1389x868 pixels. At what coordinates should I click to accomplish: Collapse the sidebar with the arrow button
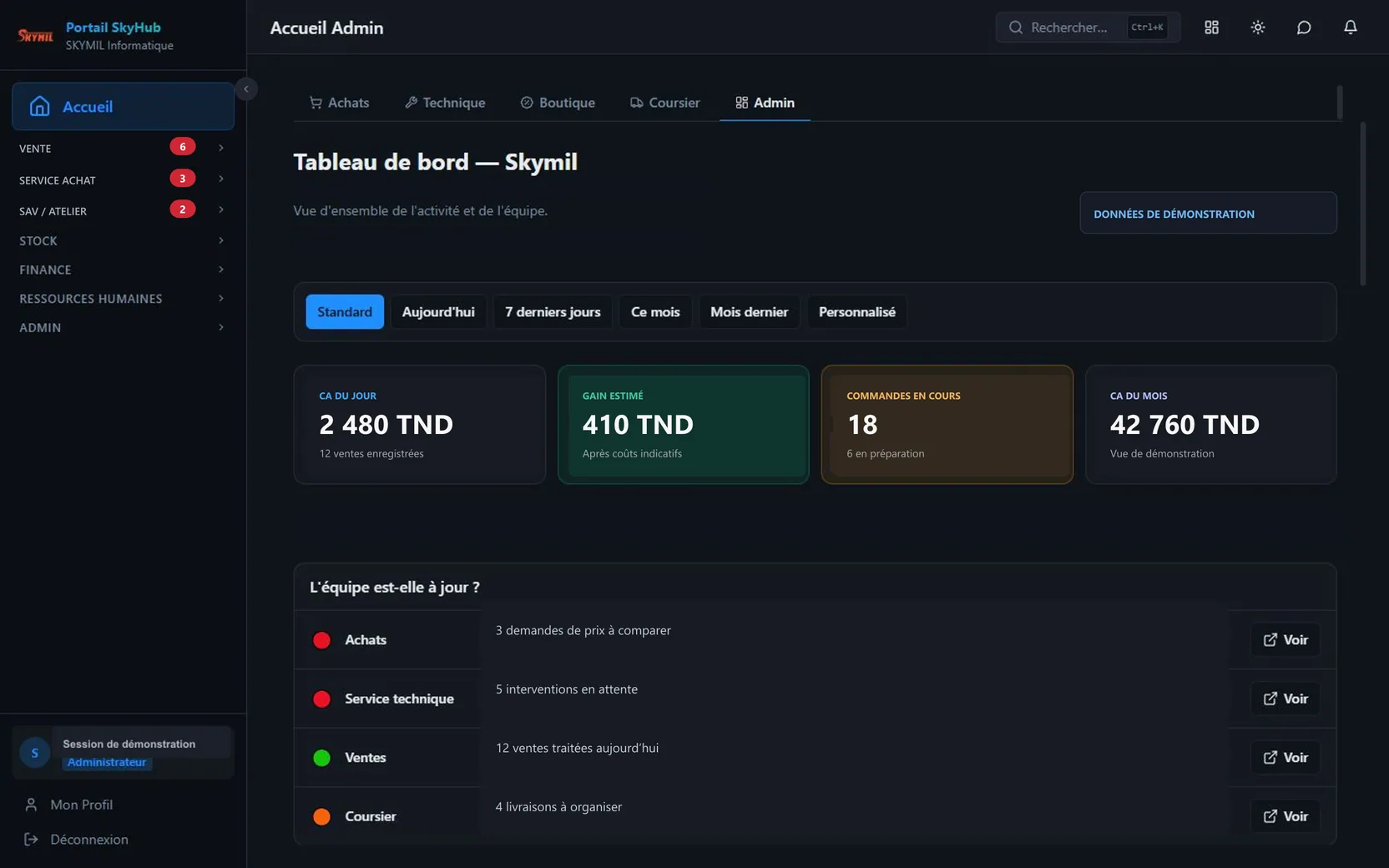[246, 88]
